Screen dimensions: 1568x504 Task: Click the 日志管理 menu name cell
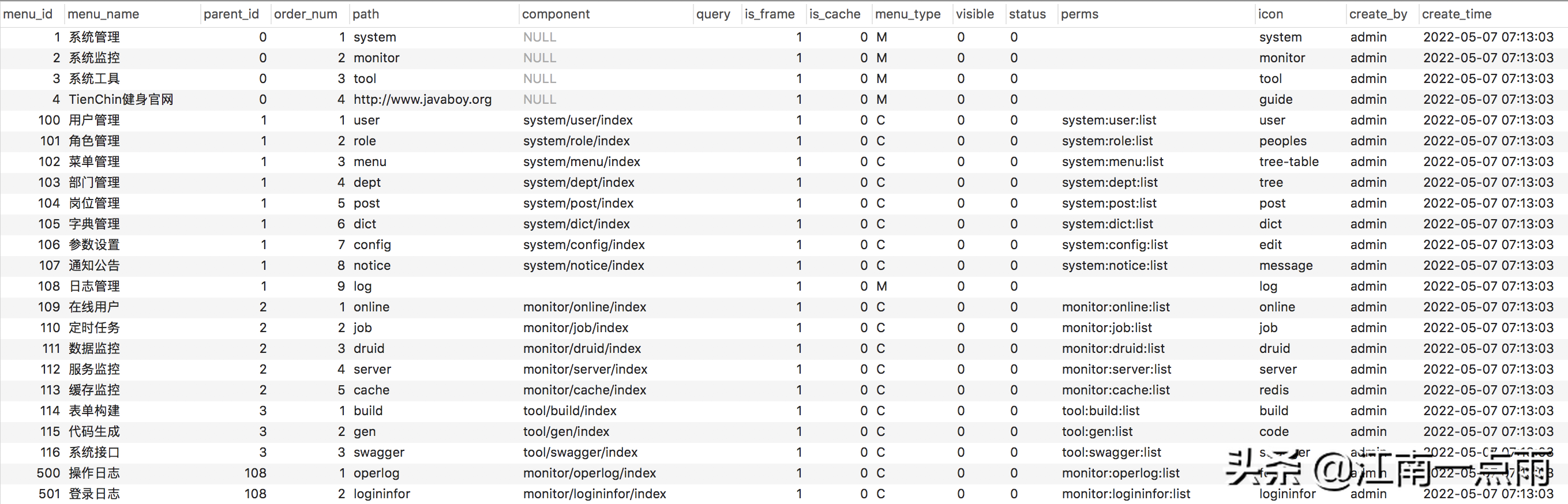(x=95, y=285)
